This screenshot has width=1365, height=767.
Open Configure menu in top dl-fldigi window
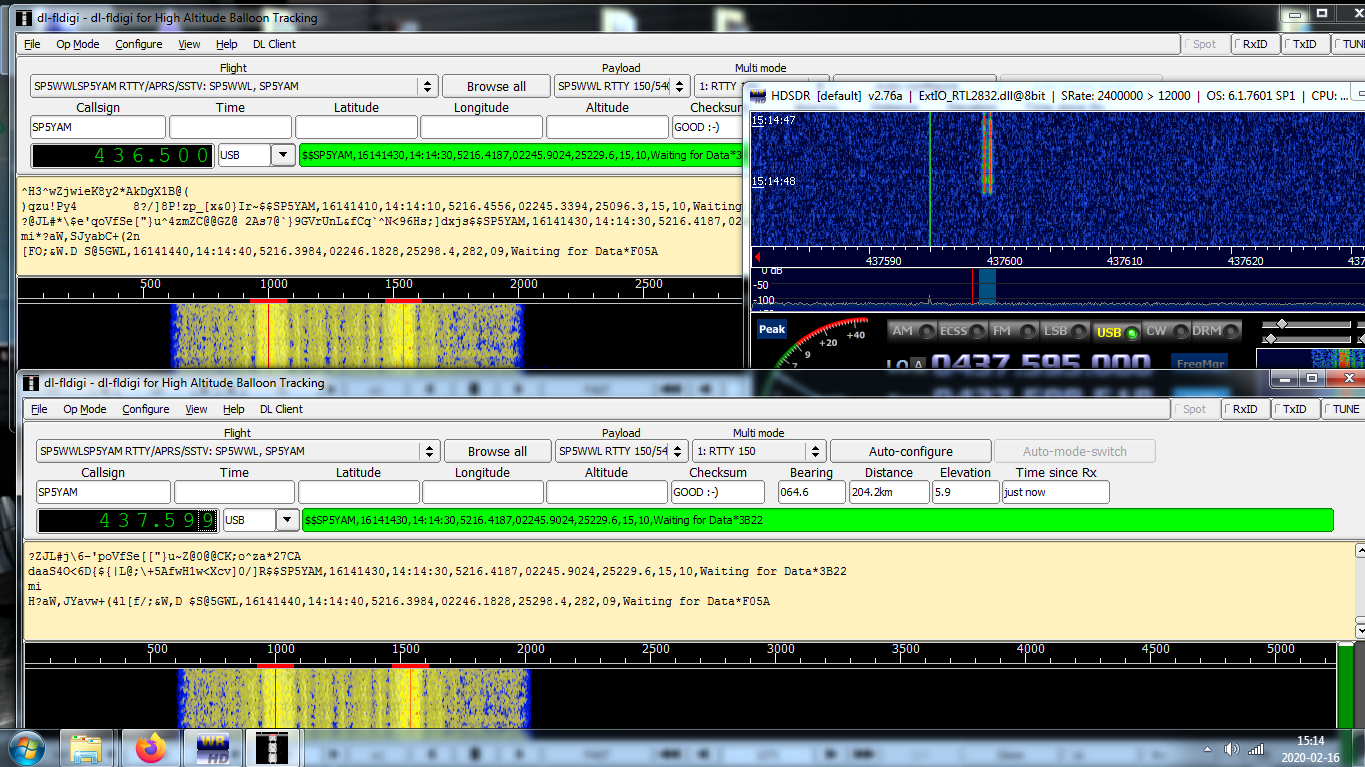point(139,44)
